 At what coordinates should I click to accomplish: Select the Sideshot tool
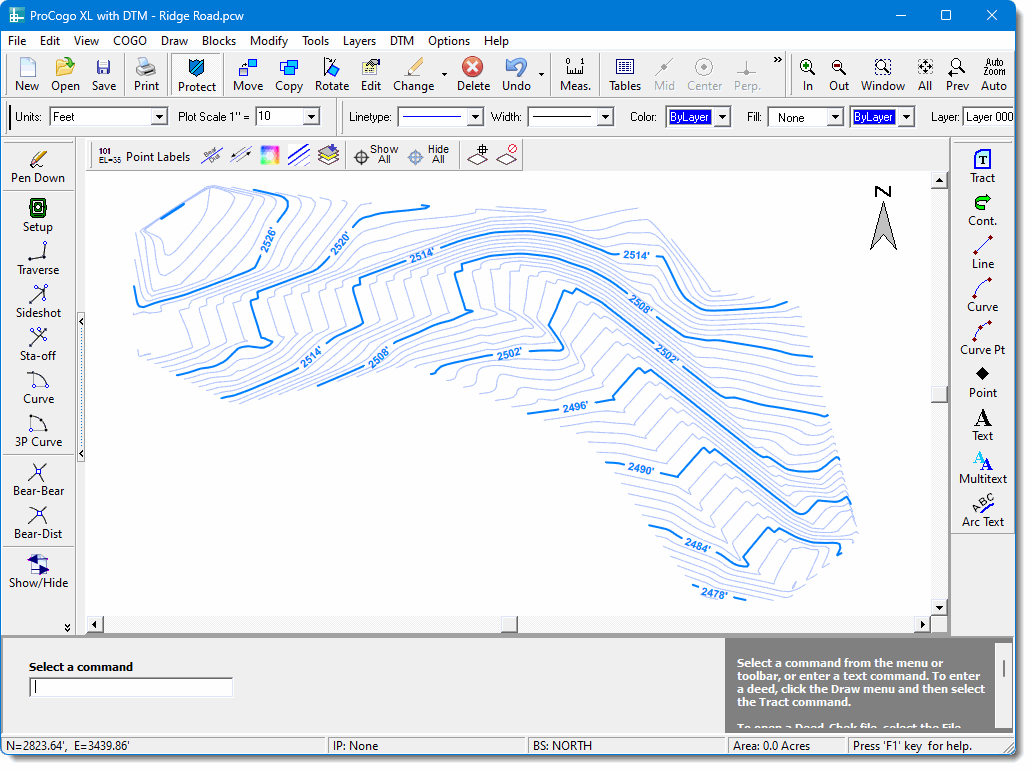[x=38, y=300]
